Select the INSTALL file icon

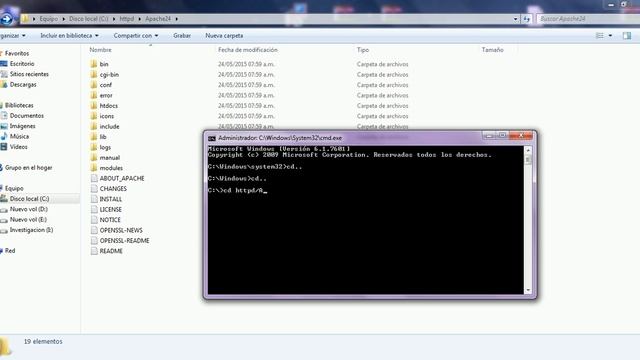point(94,199)
